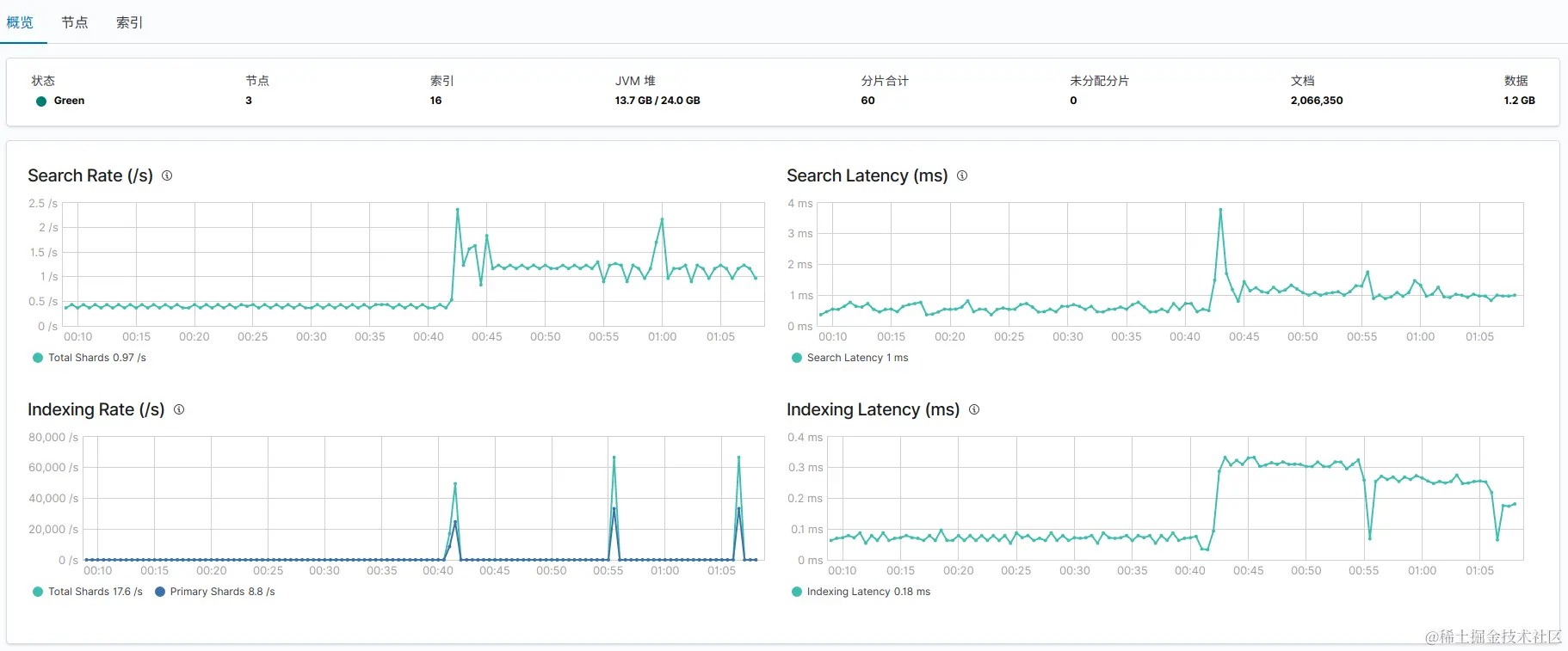Switch to the 节点 tab
Screen dimensions: 1568x651
[x=75, y=22]
